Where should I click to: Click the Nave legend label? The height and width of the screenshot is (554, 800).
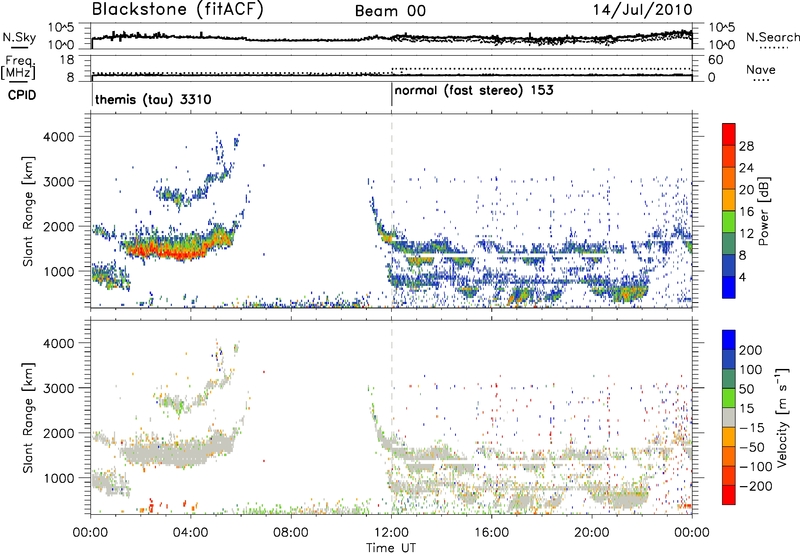(x=761, y=69)
